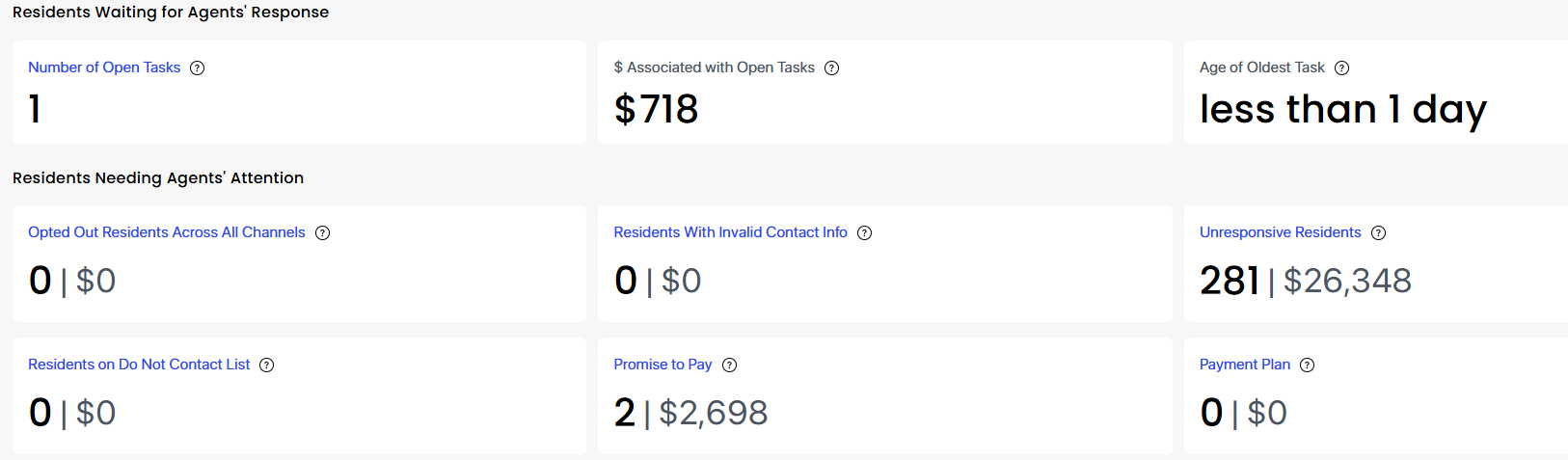The image size is (1568, 460).
Task: Select the 2 | $2,698 promise to pay figure
Action: 691,413
